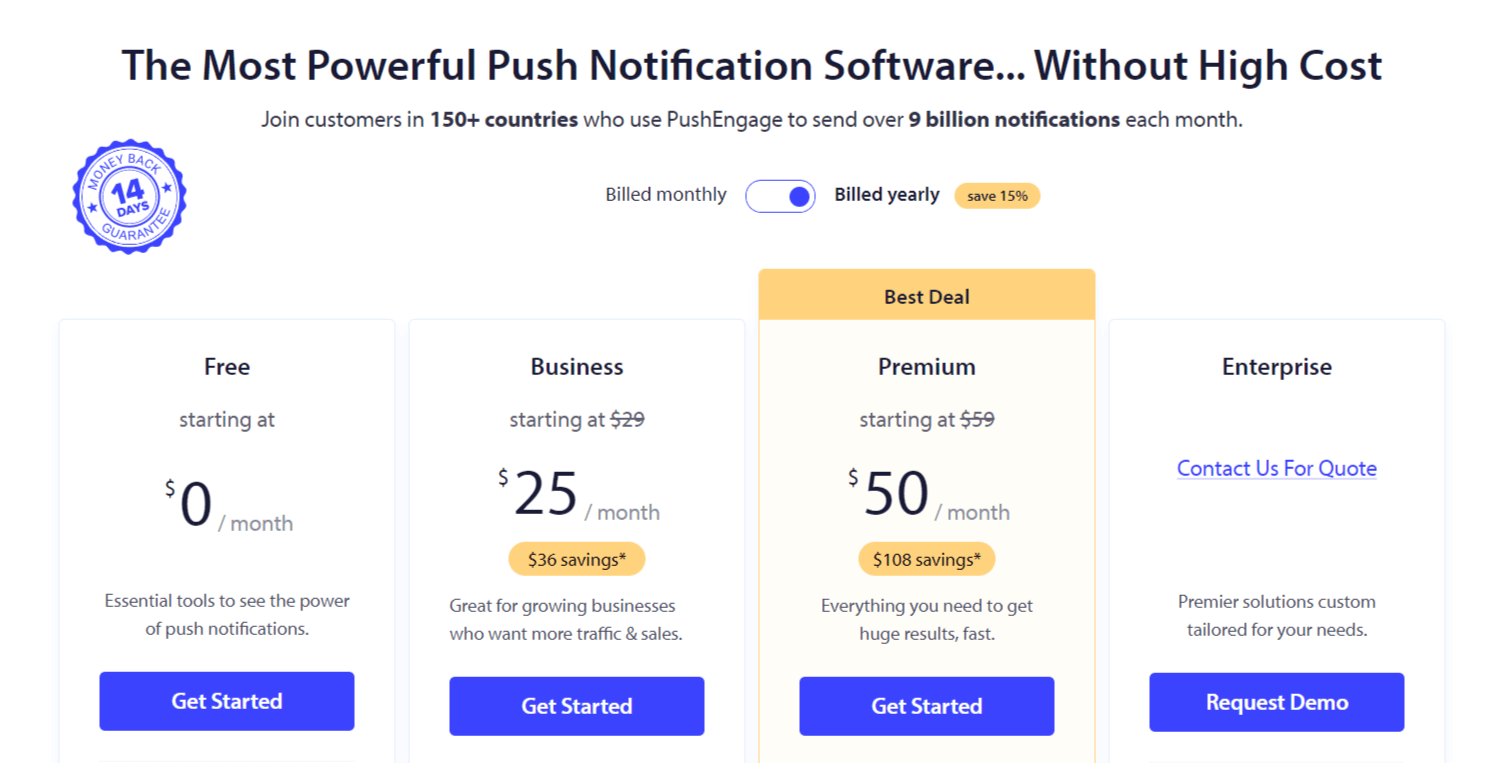
Task: Click the Billed monthly label
Action: 666,194
